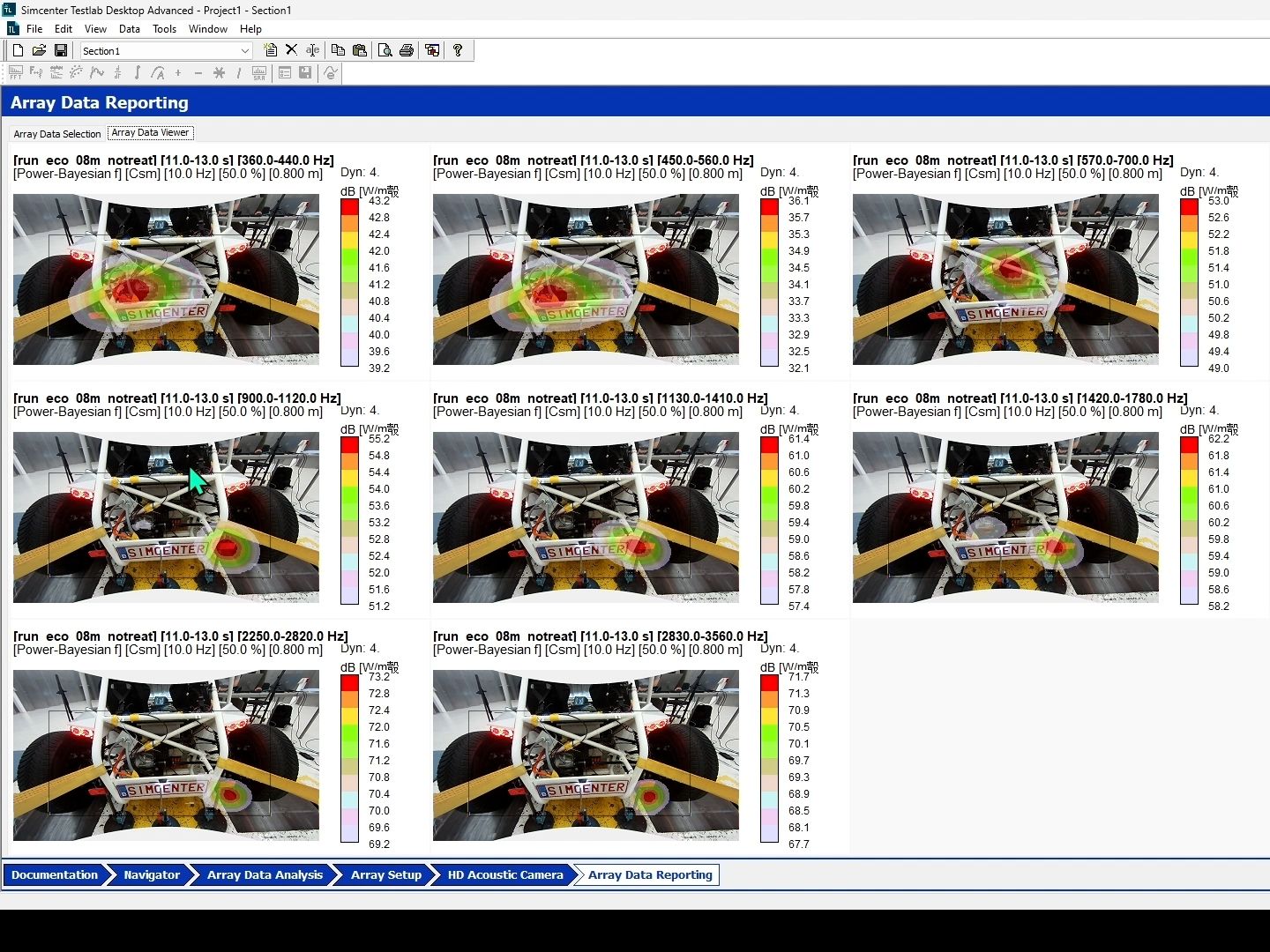Click the grey floppy disk icon in the processing toolbar
Viewport: 1270px width, 952px height.
pos(305,73)
